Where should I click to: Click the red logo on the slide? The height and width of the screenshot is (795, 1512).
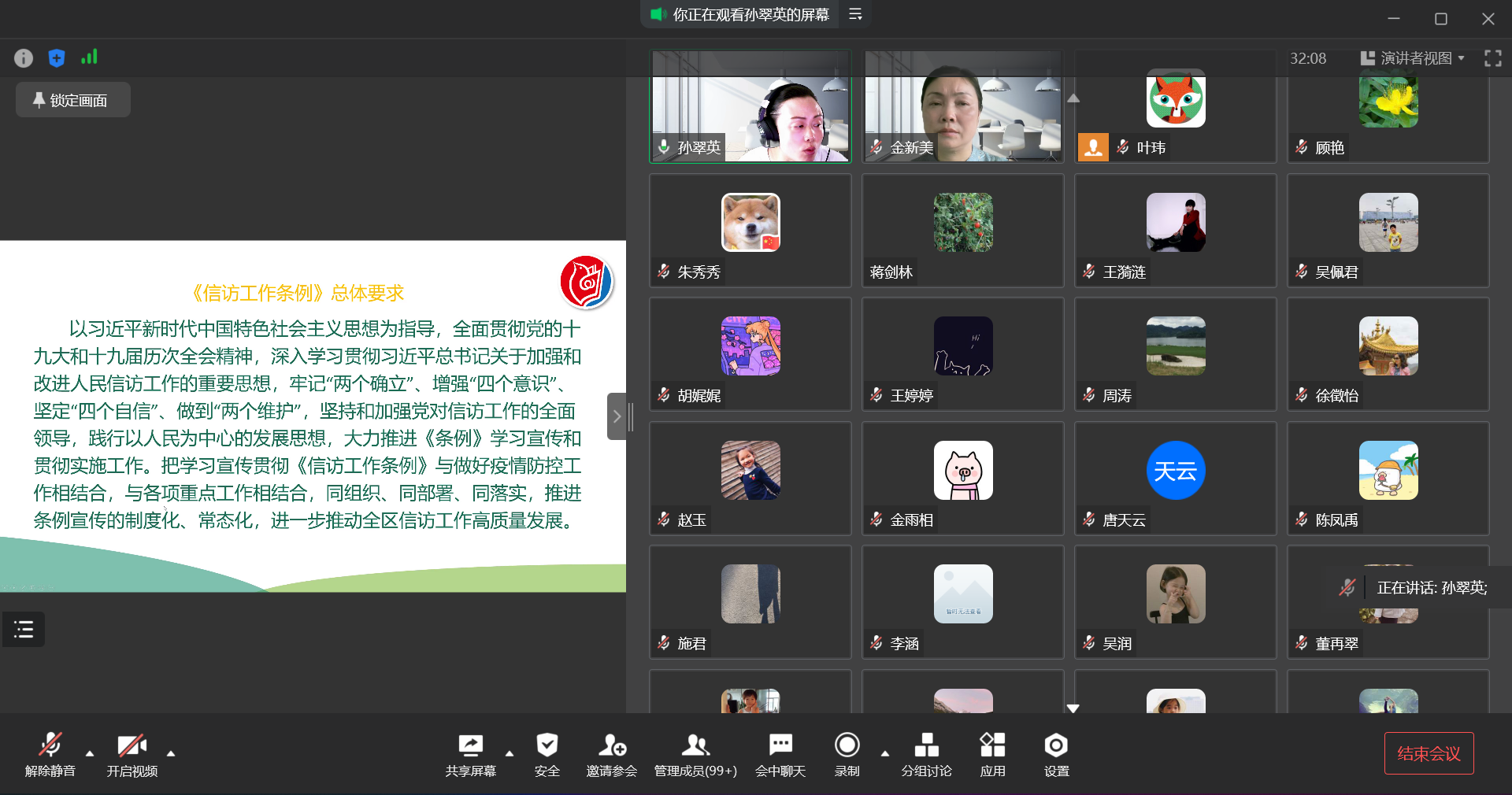pyautogui.click(x=587, y=282)
